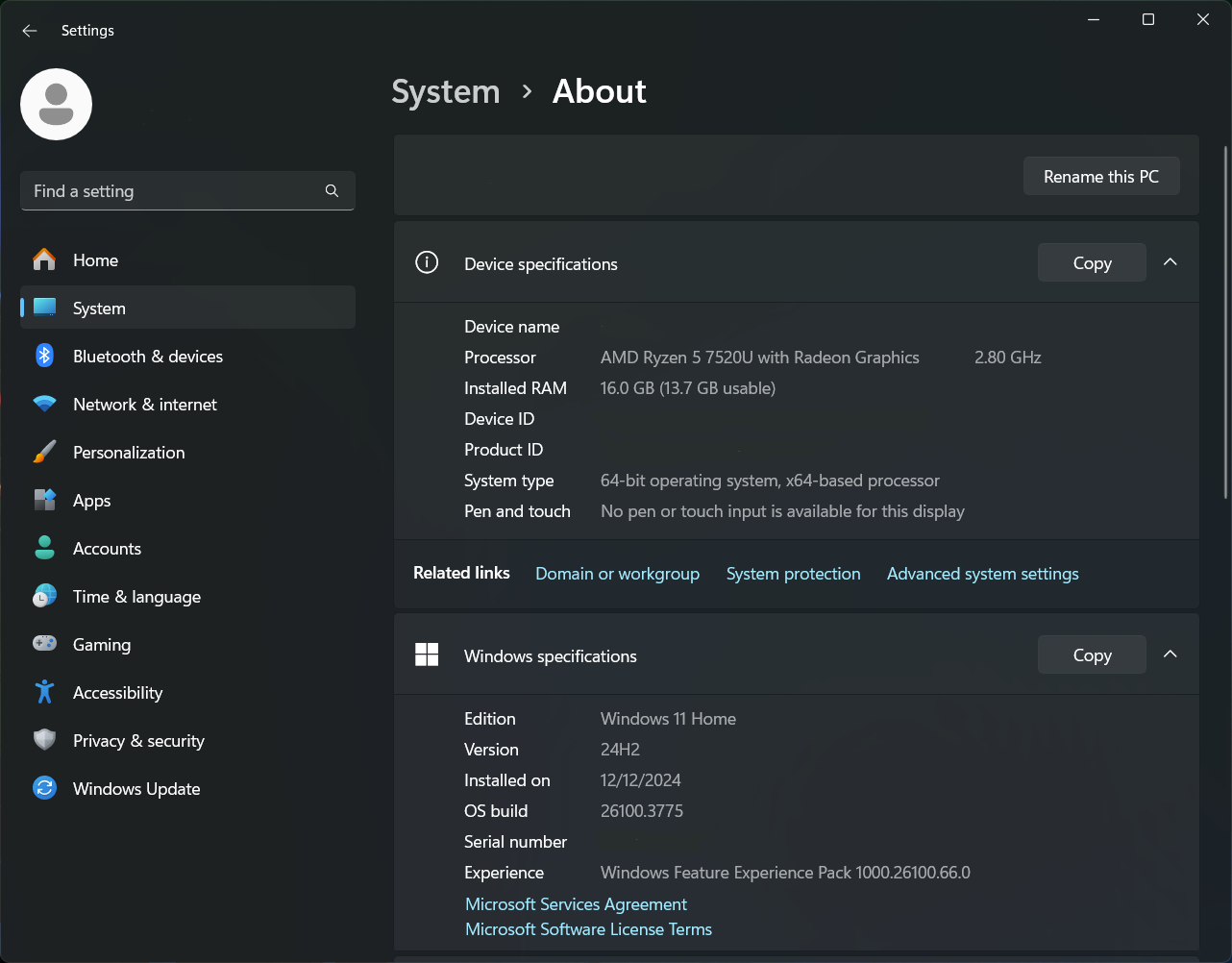Go to System via the breadcrumb
The width and height of the screenshot is (1232, 963).
pyautogui.click(x=445, y=91)
